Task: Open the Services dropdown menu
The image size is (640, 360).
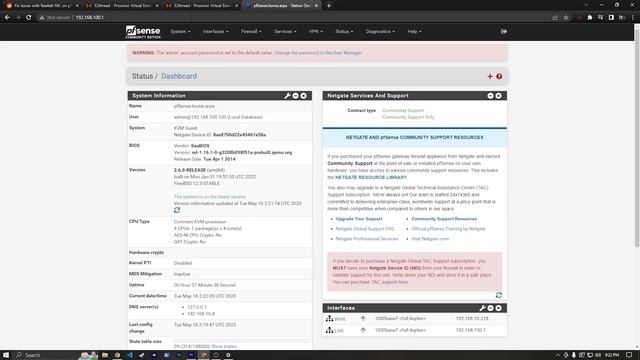Action: point(285,31)
